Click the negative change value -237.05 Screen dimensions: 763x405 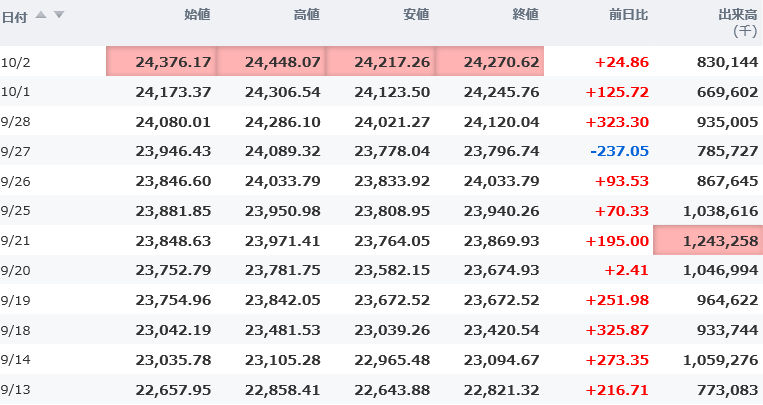click(619, 151)
